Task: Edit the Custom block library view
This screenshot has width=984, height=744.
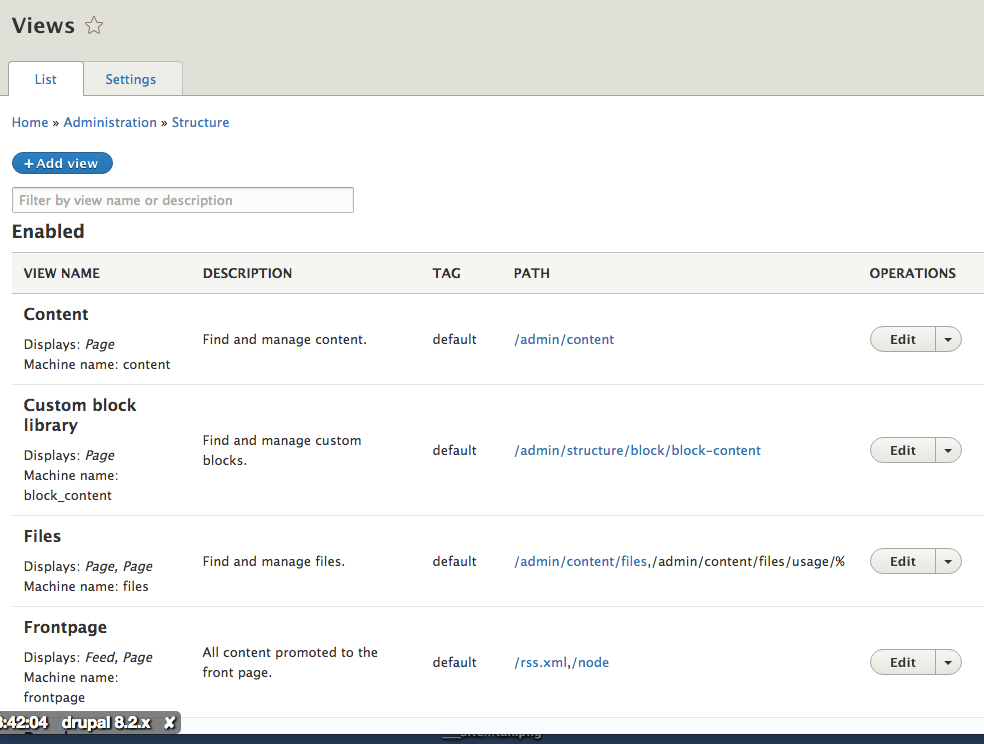Action: [902, 450]
